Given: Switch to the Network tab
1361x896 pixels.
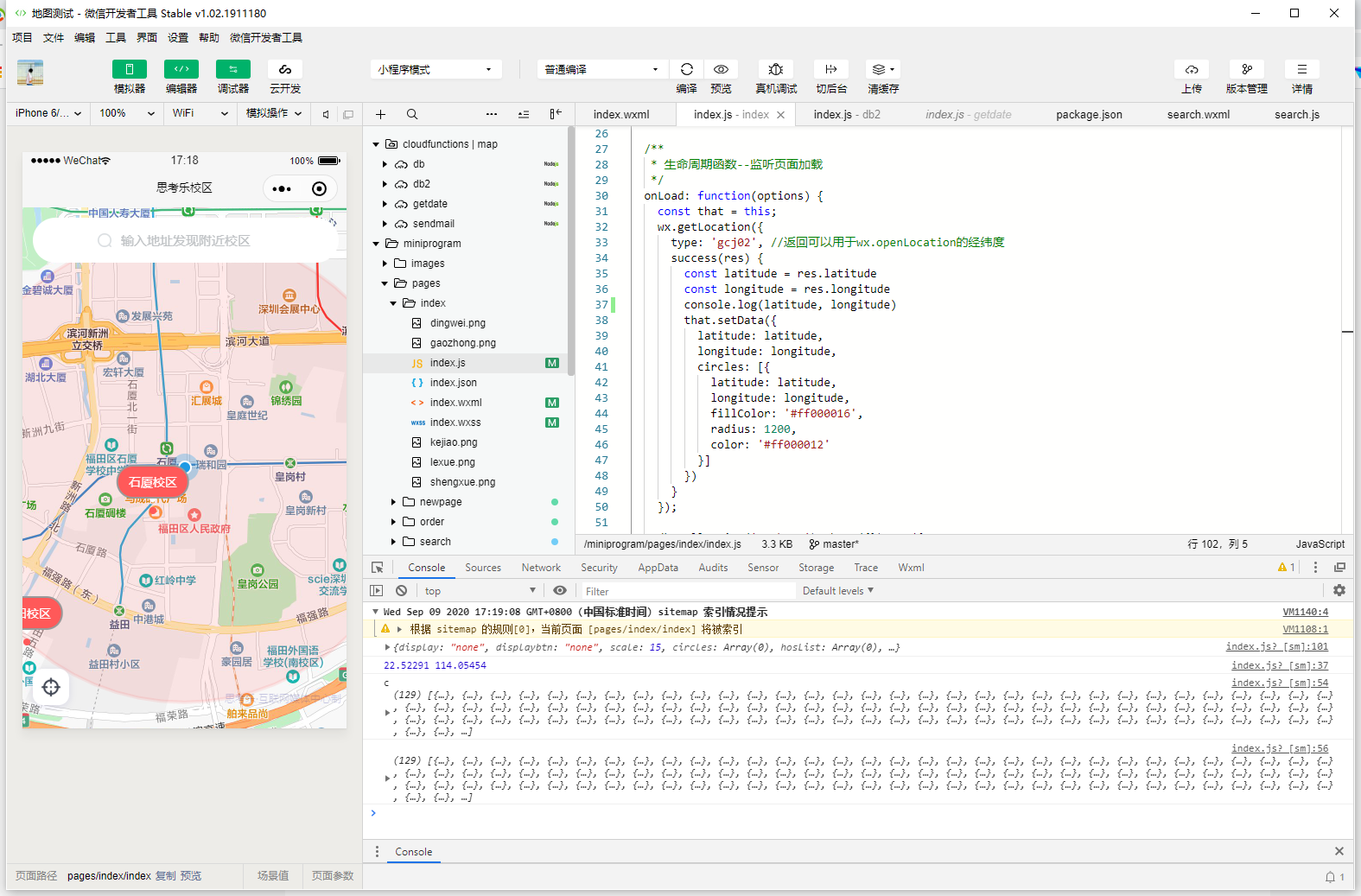Looking at the screenshot, I should [541, 568].
